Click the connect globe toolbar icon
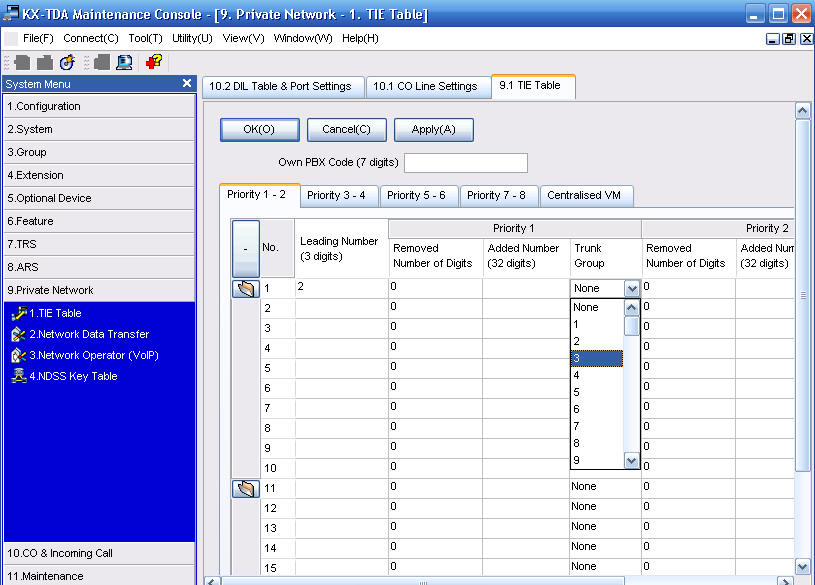 tap(67, 62)
